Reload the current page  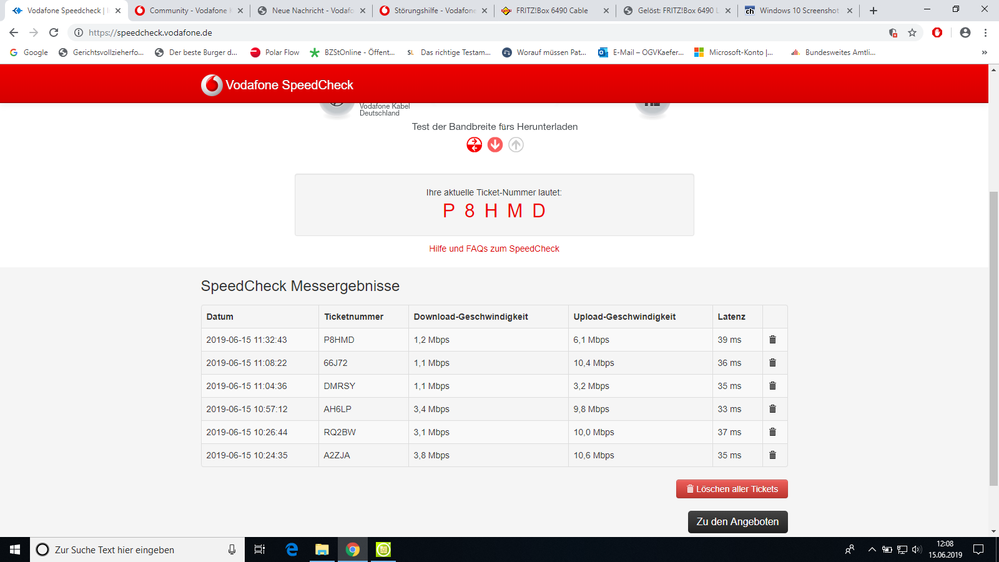pos(54,32)
